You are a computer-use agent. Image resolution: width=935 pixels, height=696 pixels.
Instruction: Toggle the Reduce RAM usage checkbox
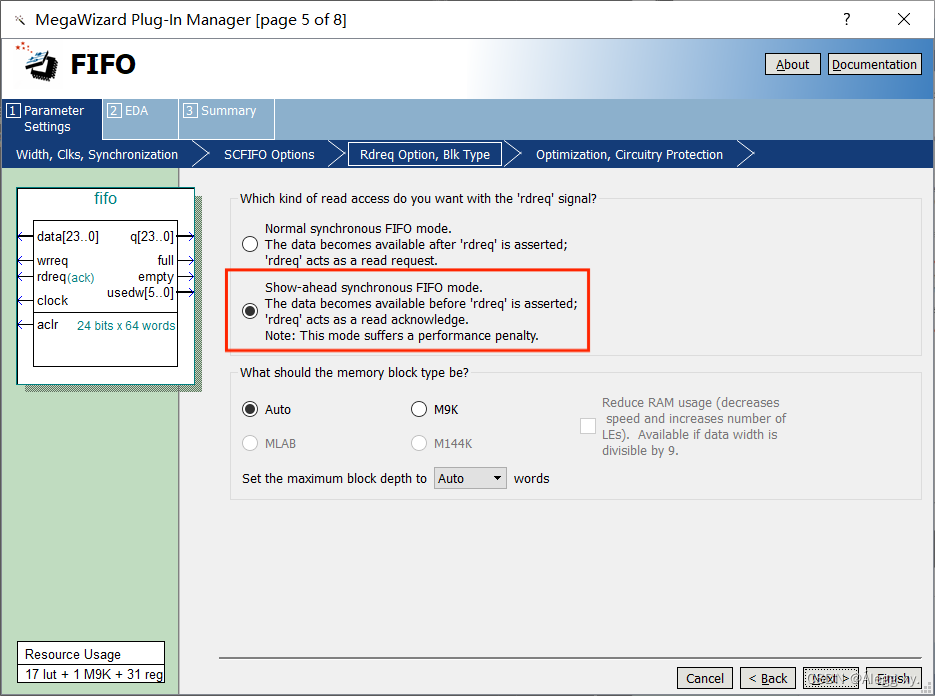click(x=588, y=426)
